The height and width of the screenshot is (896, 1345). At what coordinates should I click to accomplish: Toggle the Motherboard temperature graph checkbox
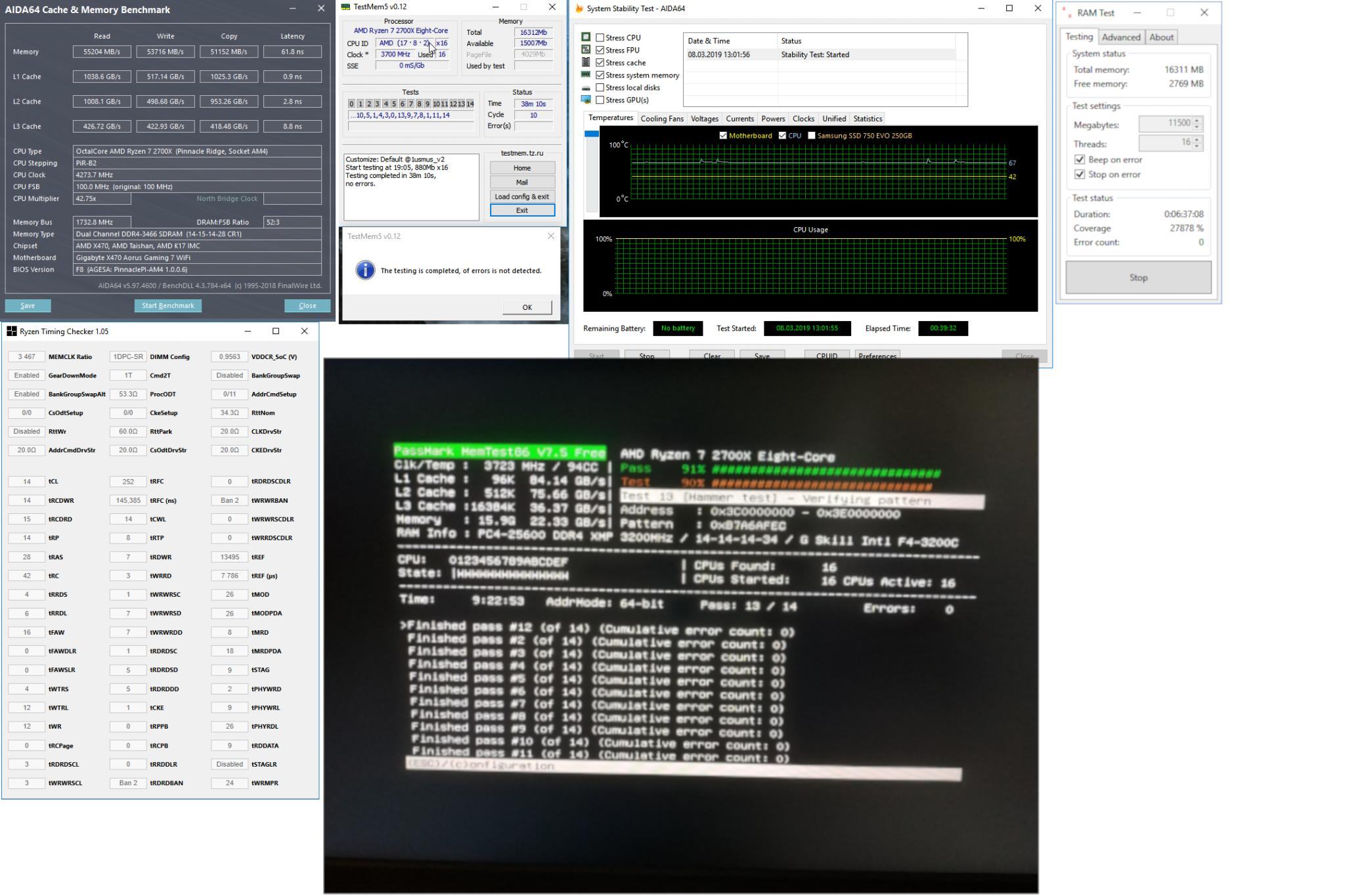pos(723,136)
